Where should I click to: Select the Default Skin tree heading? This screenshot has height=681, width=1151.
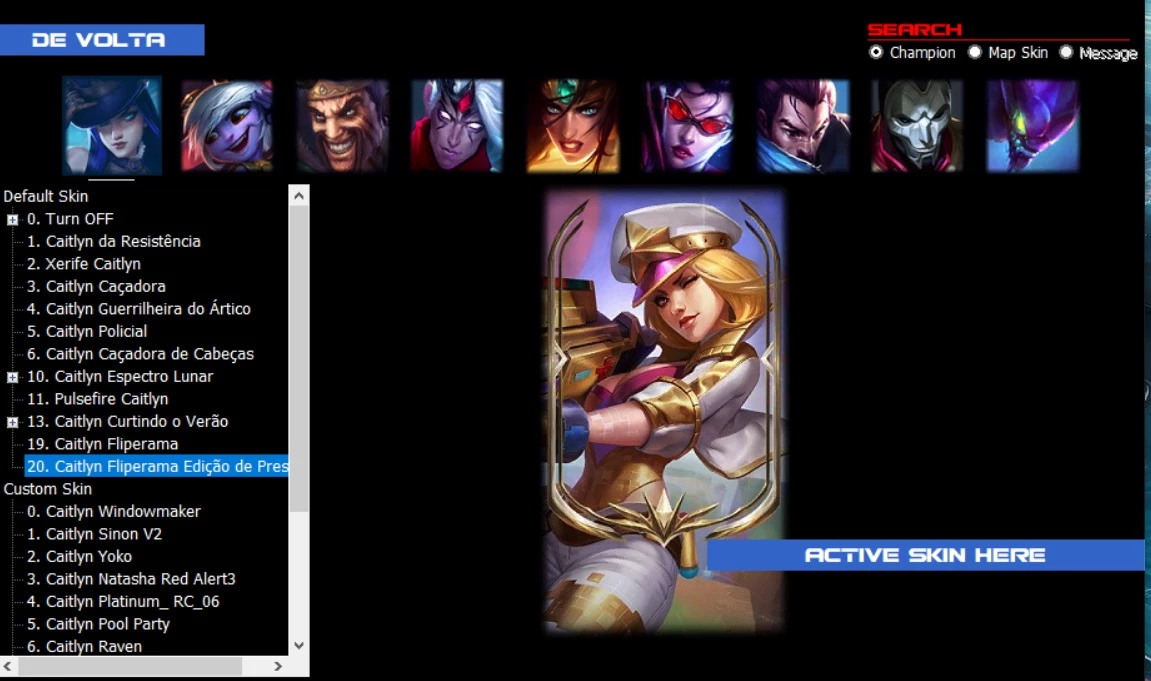46,197
